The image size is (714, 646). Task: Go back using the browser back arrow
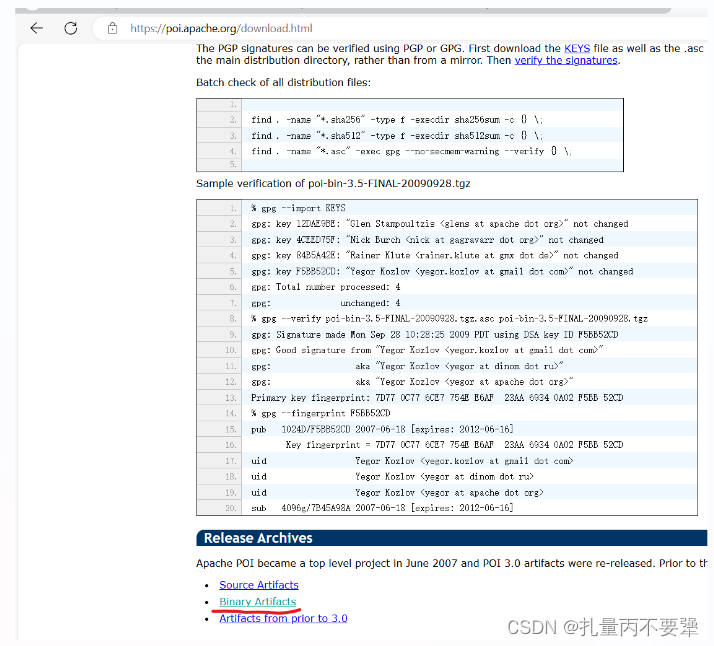click(36, 28)
